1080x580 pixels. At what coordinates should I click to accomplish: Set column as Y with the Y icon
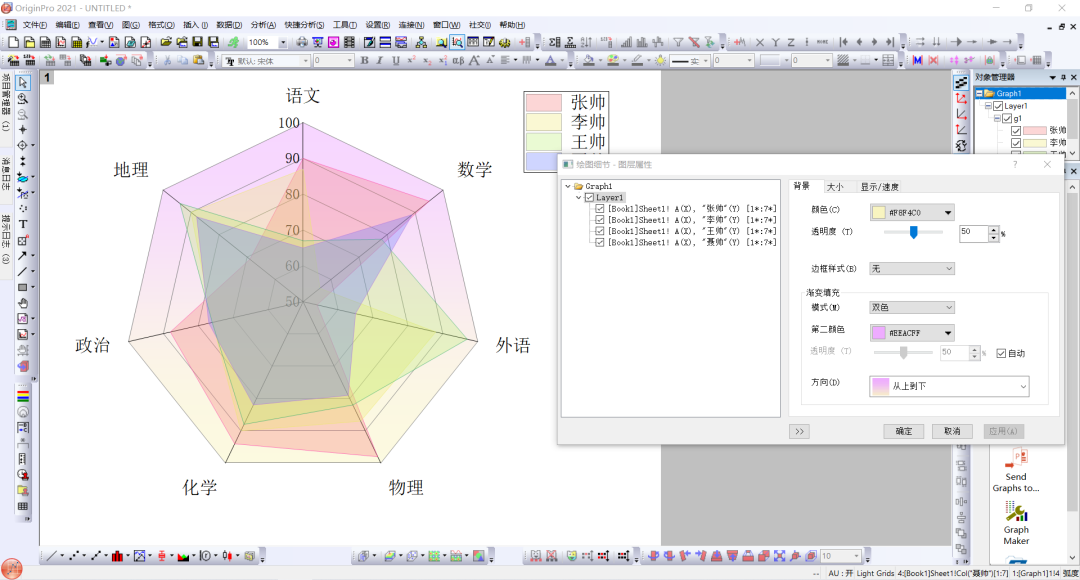click(776, 43)
